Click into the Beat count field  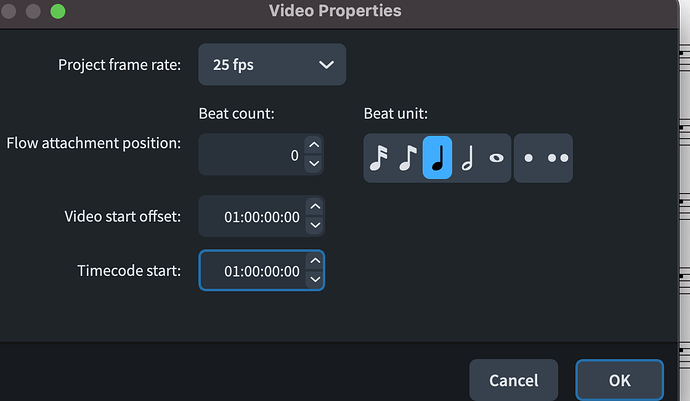[x=252, y=155]
